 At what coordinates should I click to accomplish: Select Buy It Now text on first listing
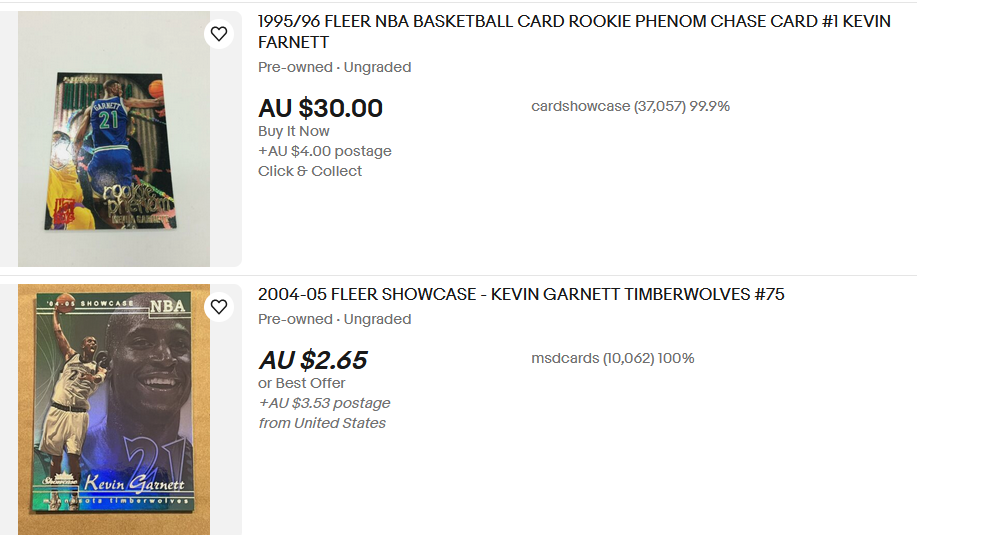click(294, 132)
